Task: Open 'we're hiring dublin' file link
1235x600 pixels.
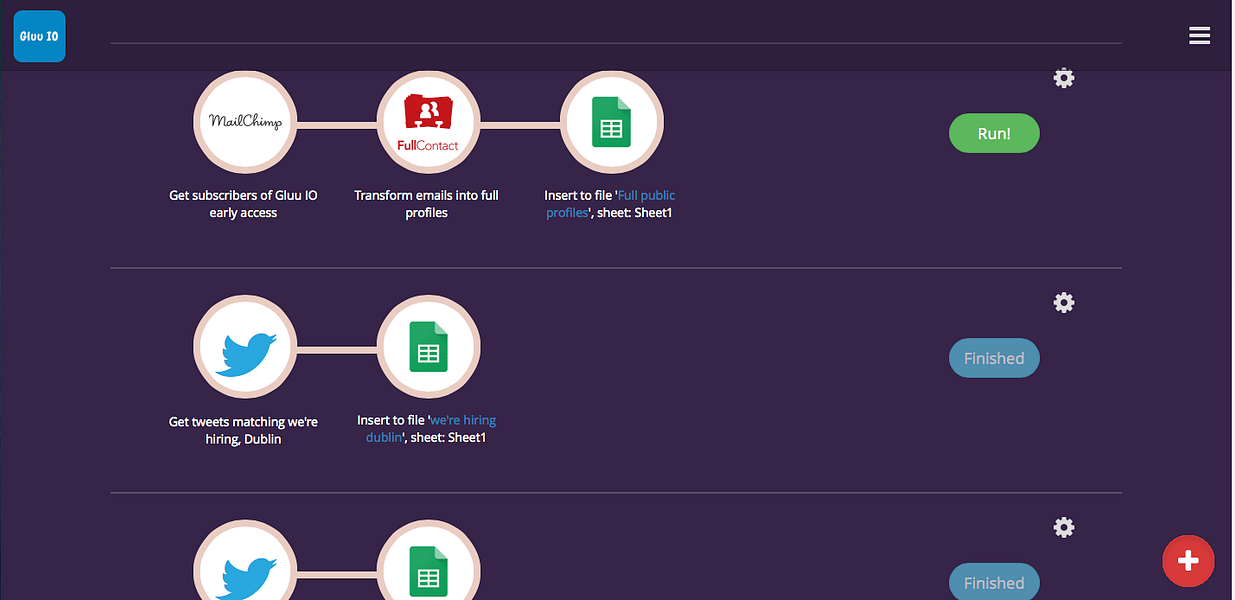Action: coord(431,429)
